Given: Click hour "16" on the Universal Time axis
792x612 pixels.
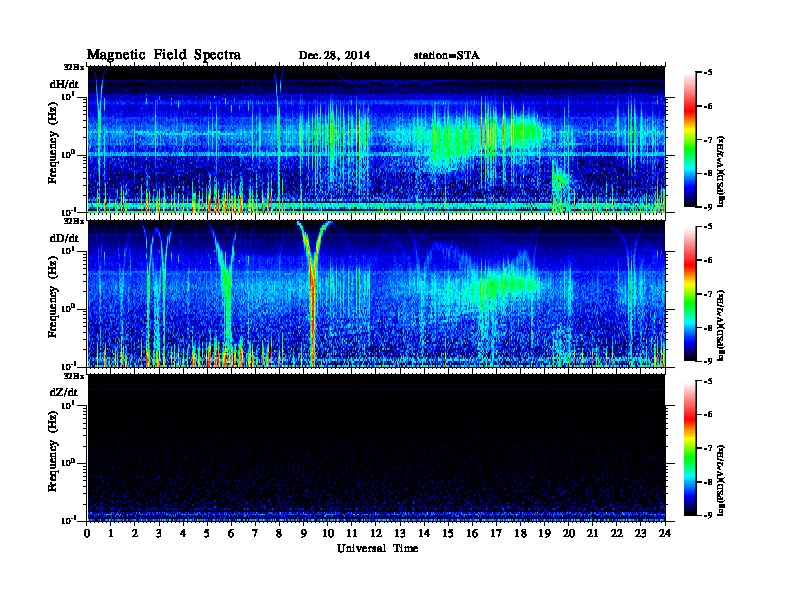Looking at the screenshot, I should point(472,534).
